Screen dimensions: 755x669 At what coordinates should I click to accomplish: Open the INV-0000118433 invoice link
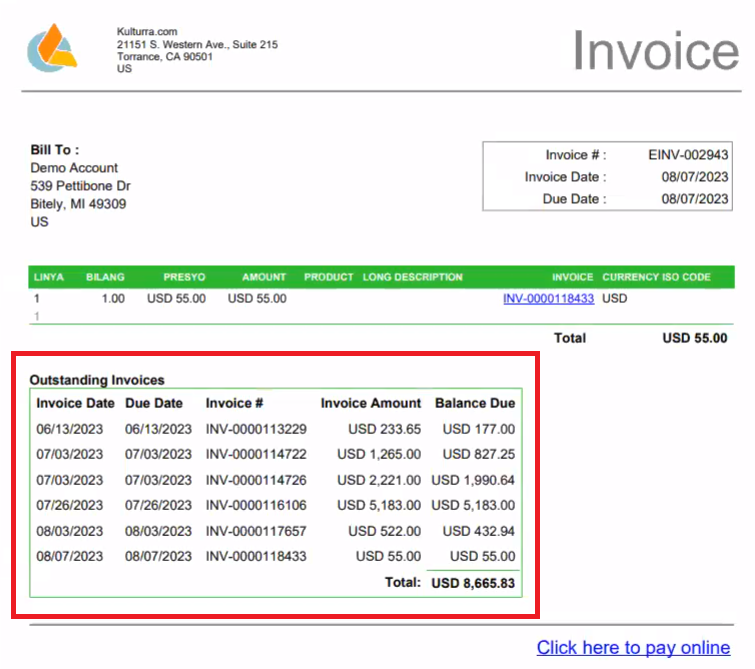(x=548, y=298)
